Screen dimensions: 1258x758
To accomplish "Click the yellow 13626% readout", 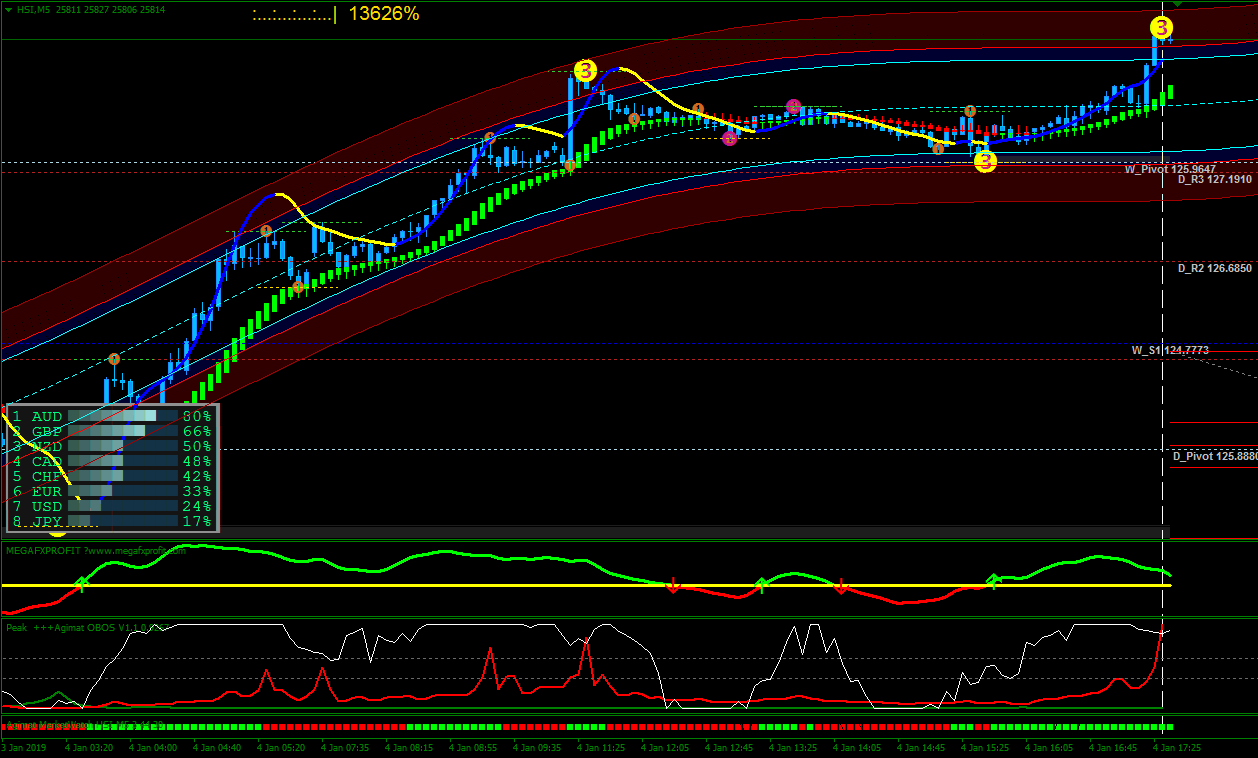I will (384, 14).
